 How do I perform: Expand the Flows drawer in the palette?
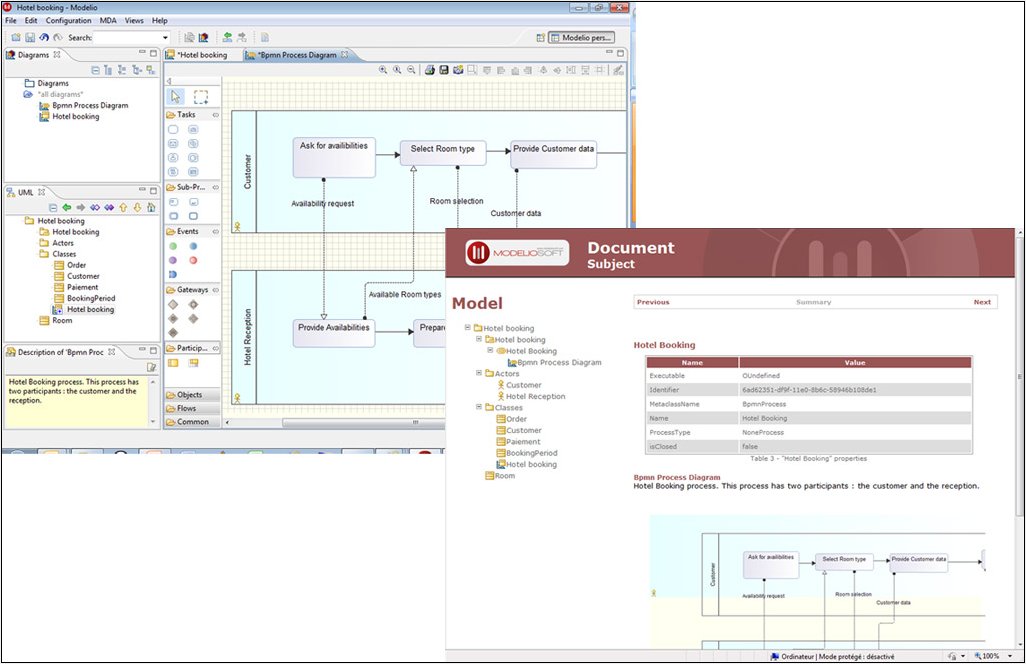tap(192, 408)
